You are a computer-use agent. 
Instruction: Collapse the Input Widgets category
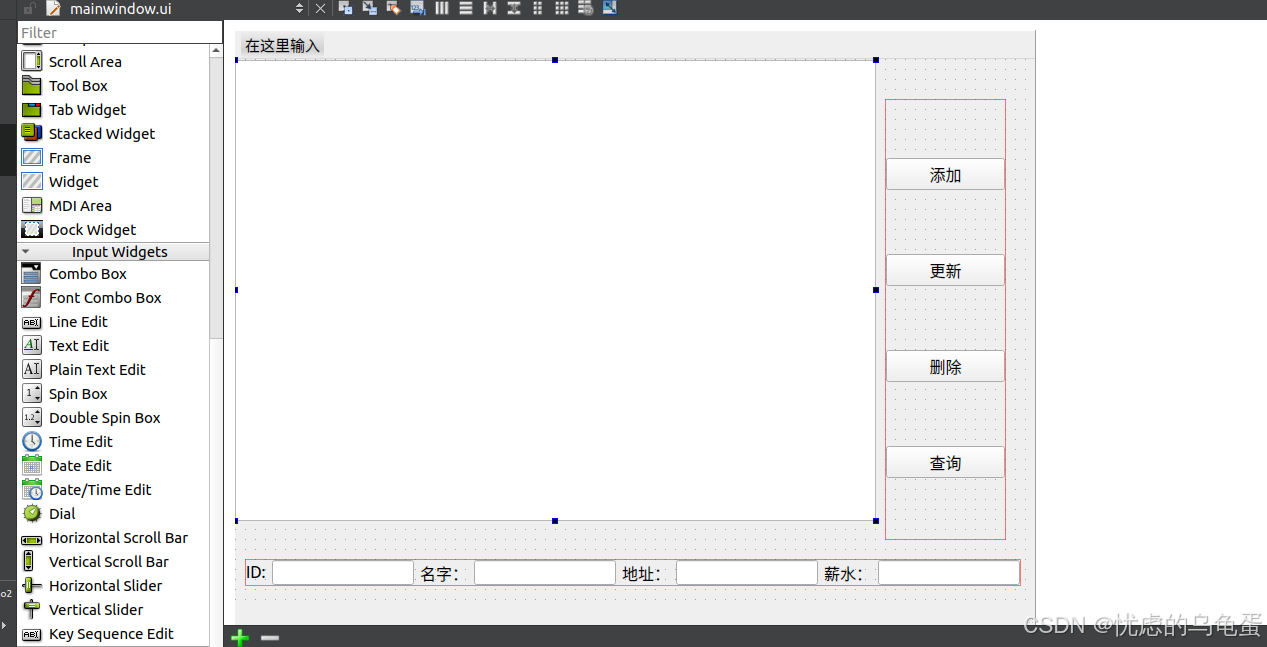coord(113,252)
